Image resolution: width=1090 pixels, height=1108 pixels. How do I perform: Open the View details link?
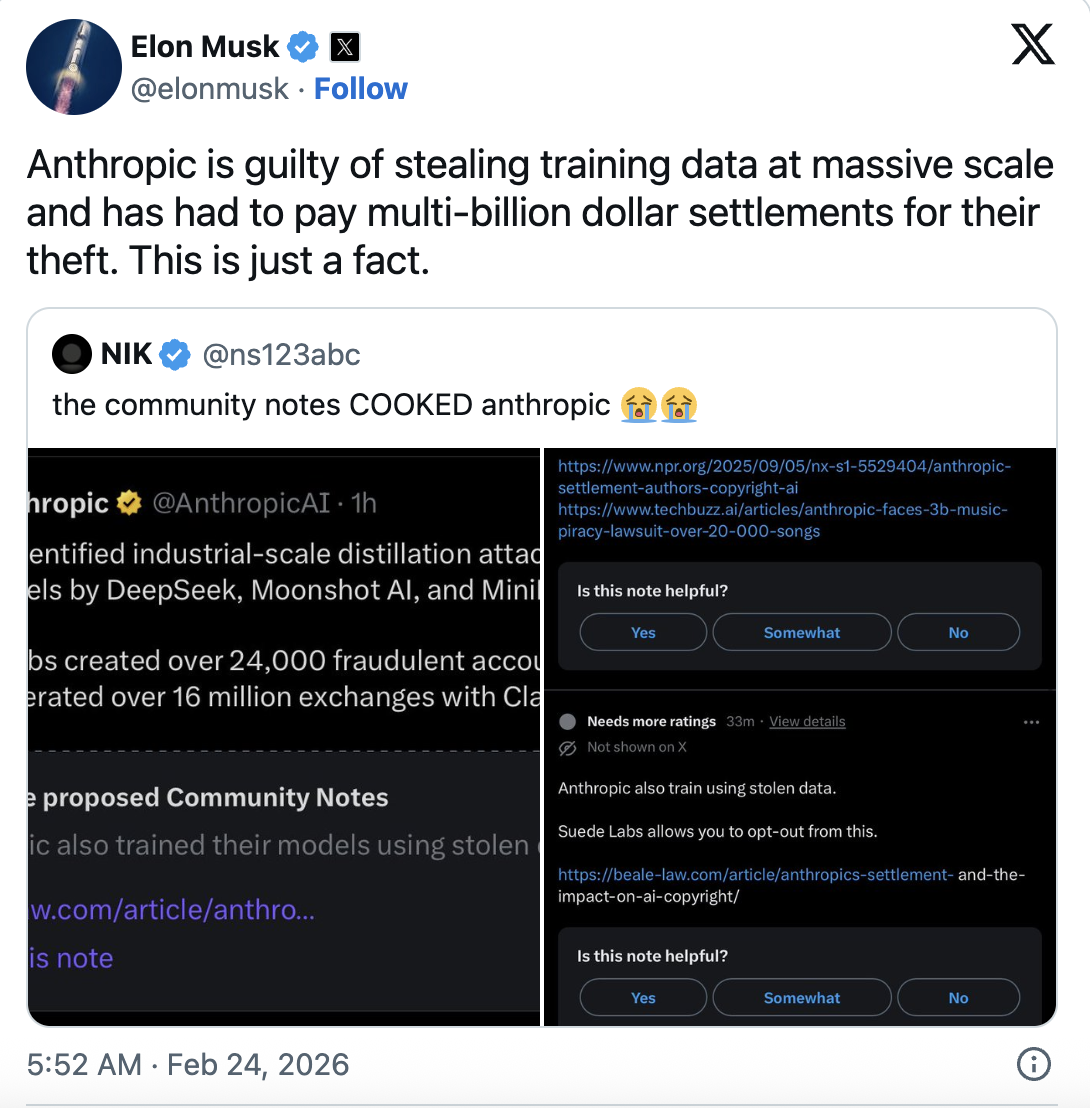(x=807, y=722)
